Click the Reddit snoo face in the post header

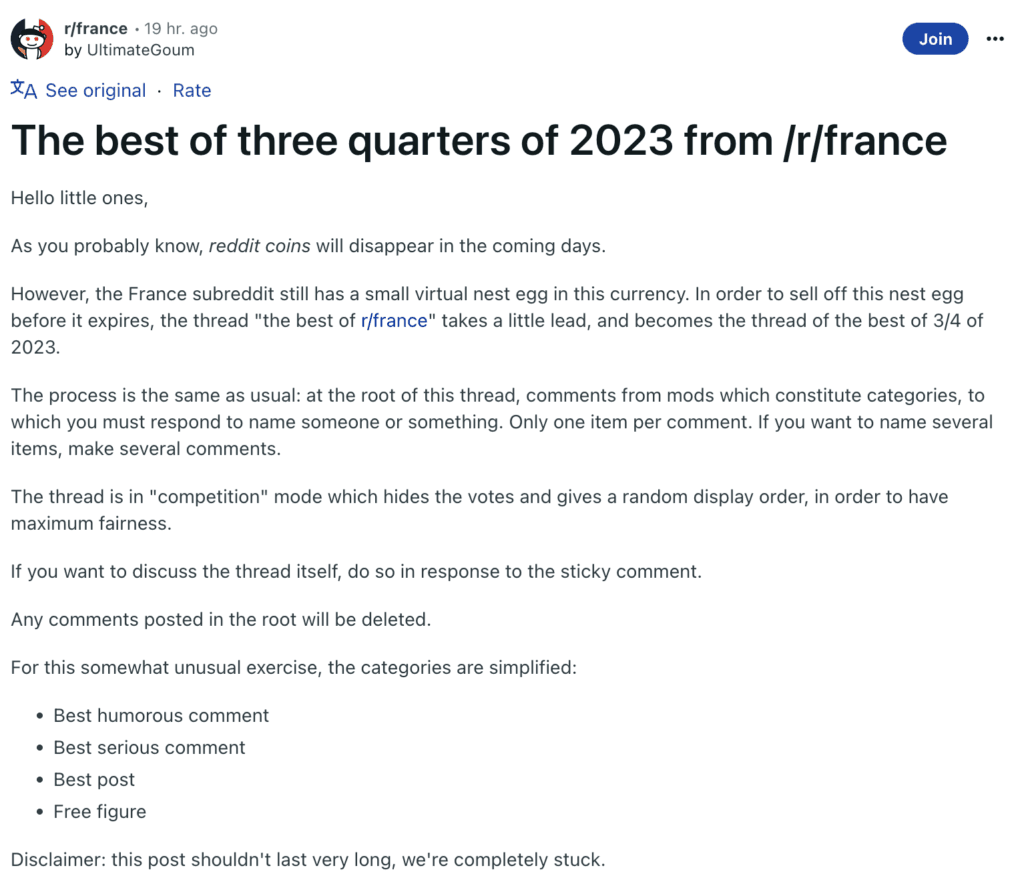pos(30,38)
